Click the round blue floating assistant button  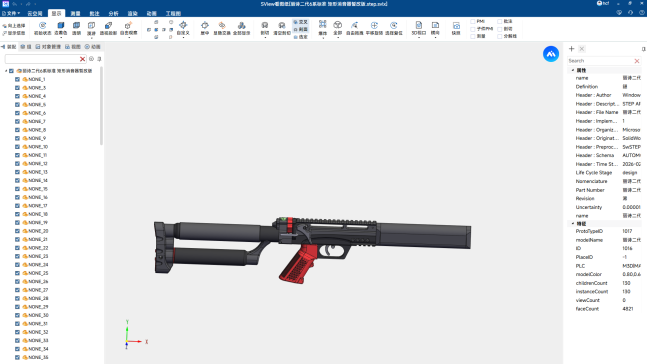click(x=551, y=54)
